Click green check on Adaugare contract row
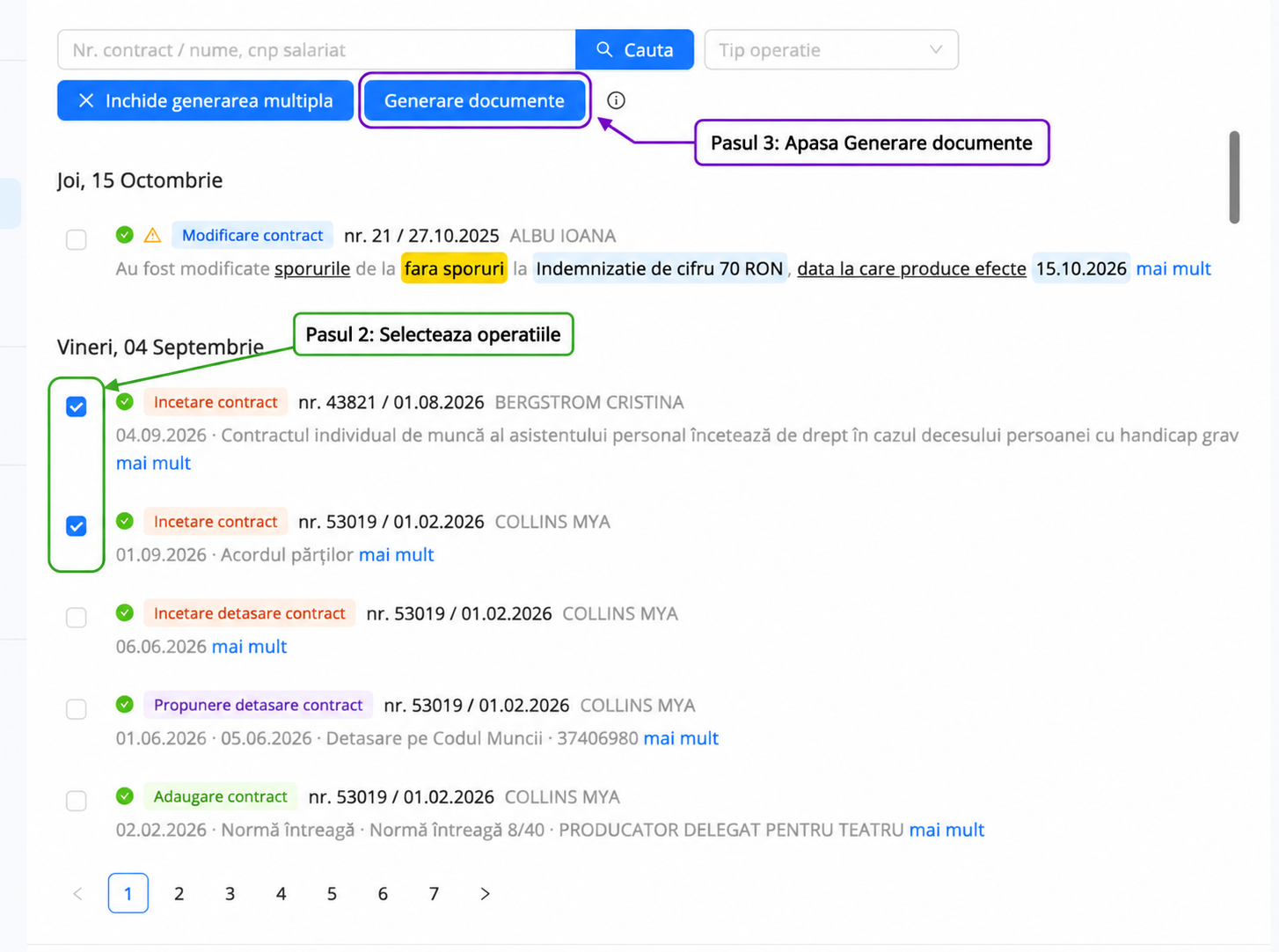 tap(125, 796)
